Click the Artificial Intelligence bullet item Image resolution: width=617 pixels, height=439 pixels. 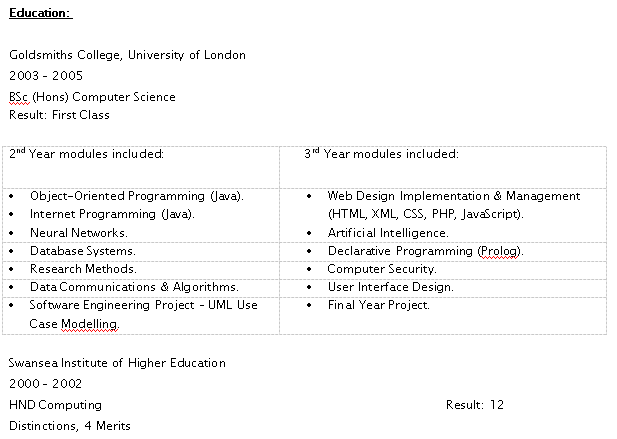click(388, 233)
